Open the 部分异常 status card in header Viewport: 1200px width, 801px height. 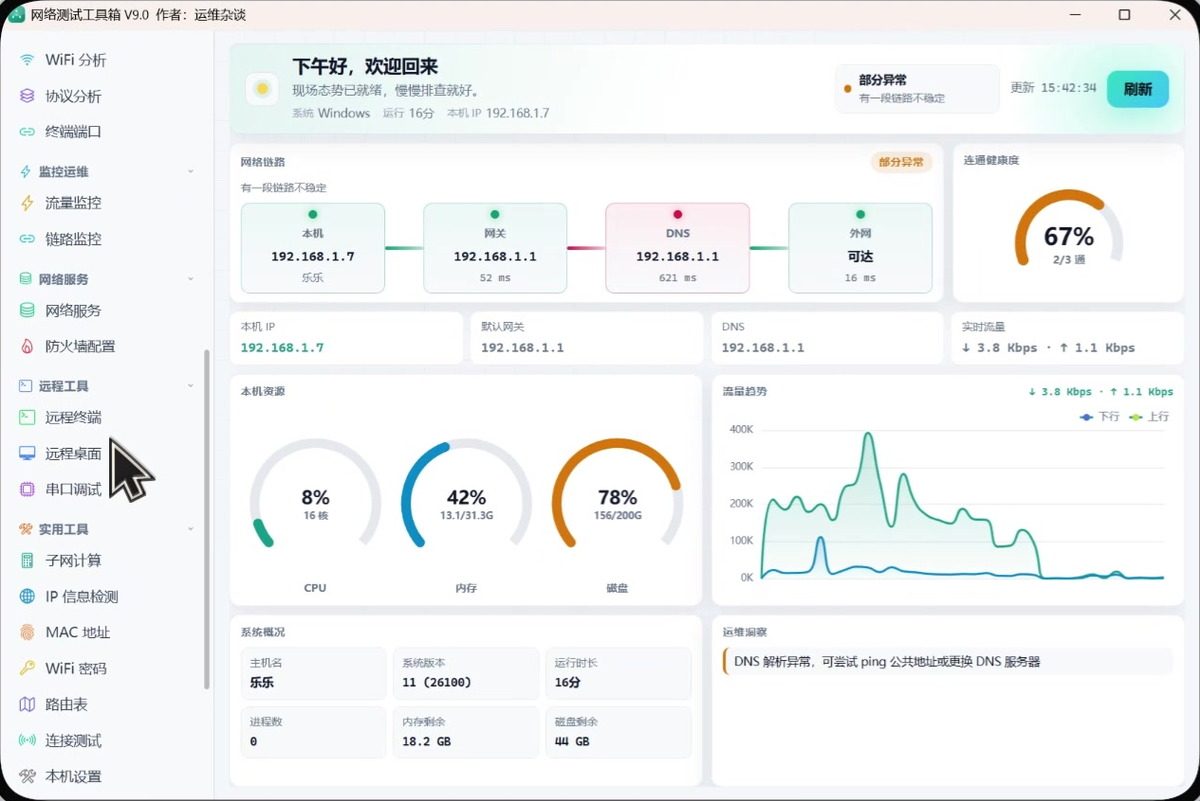[x=917, y=89]
